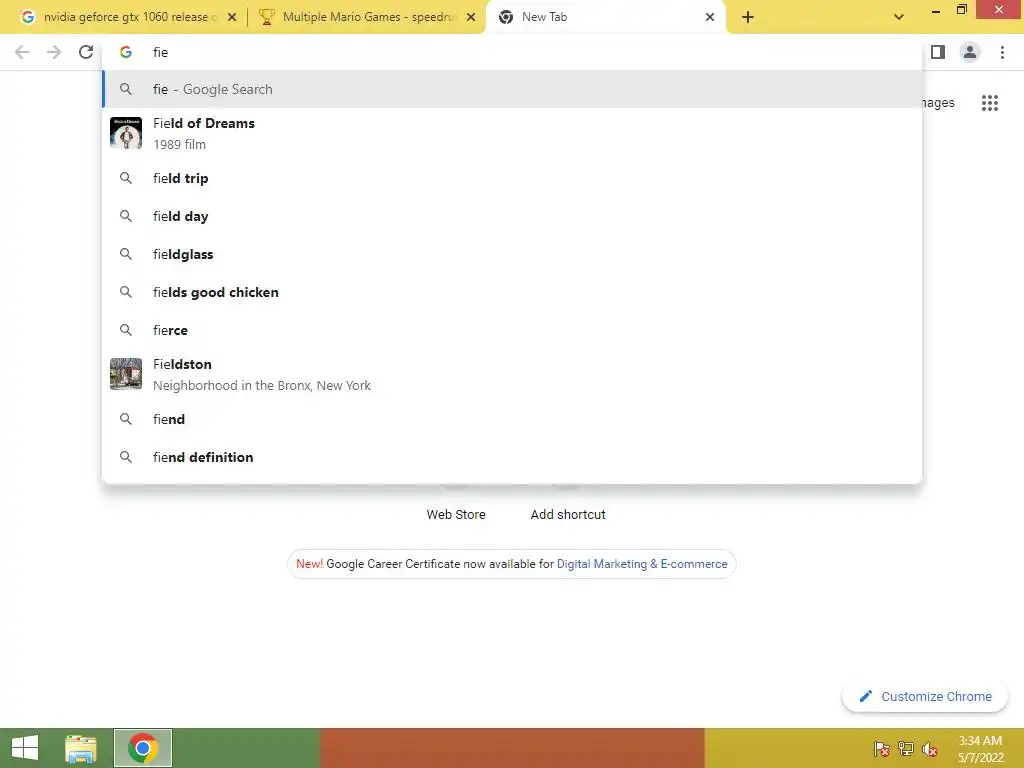Click the browser back arrow

[22, 52]
